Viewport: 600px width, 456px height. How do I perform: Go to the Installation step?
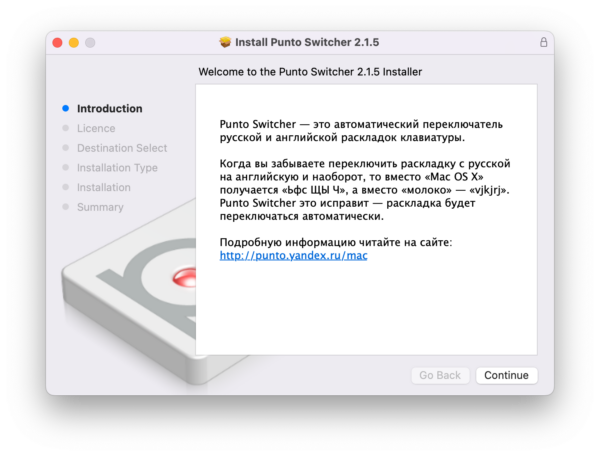pyautogui.click(x=103, y=187)
